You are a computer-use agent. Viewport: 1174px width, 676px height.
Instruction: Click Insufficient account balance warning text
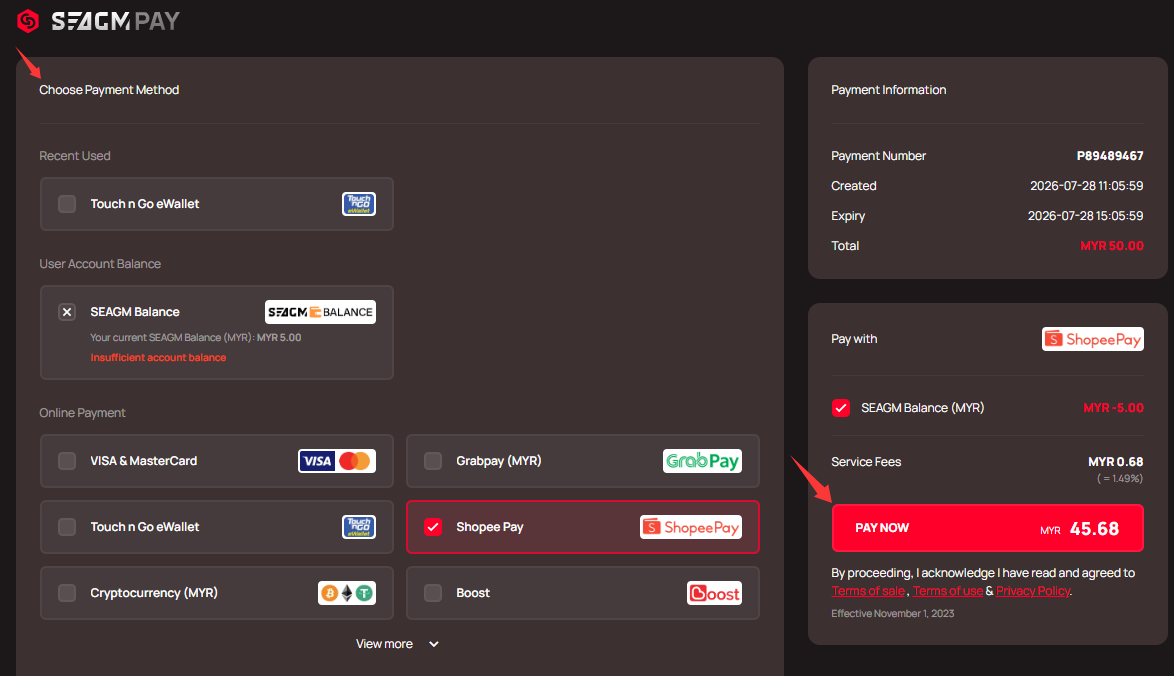coord(158,358)
